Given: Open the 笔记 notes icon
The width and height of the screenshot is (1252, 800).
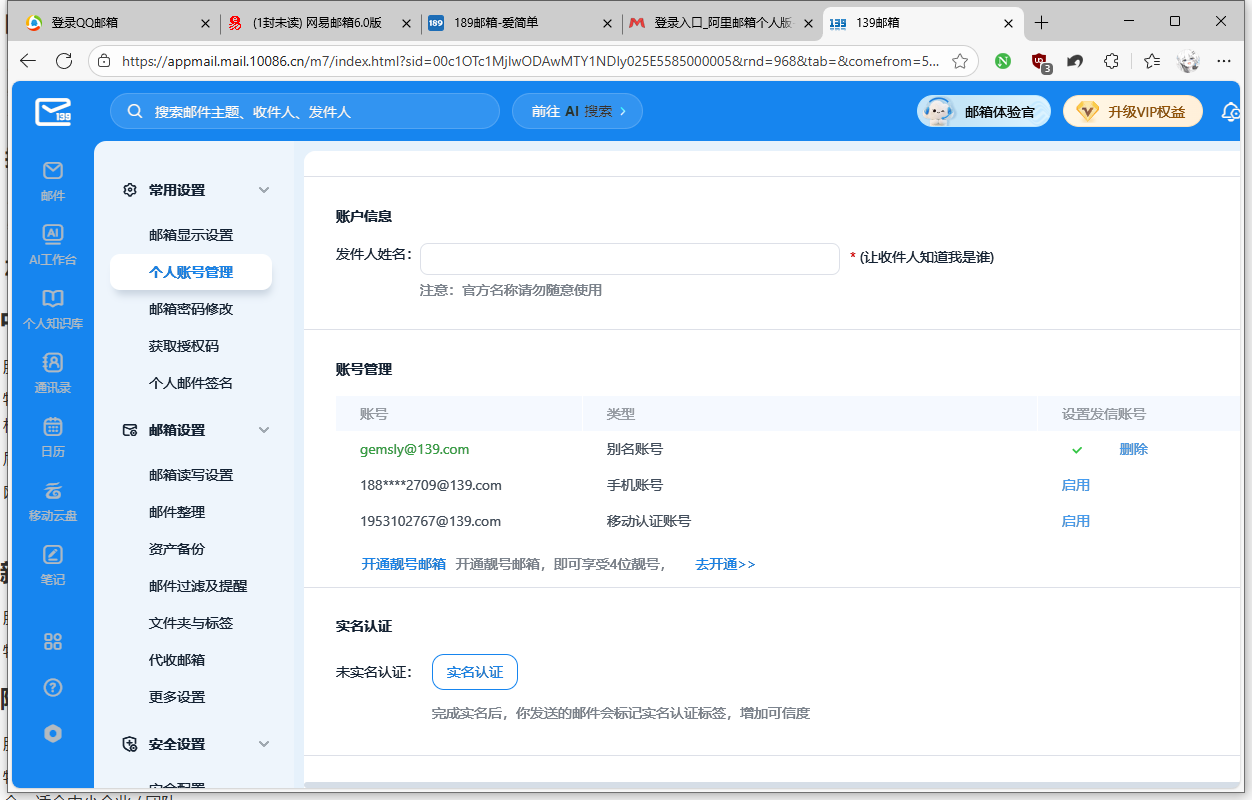Looking at the screenshot, I should pyautogui.click(x=53, y=564).
